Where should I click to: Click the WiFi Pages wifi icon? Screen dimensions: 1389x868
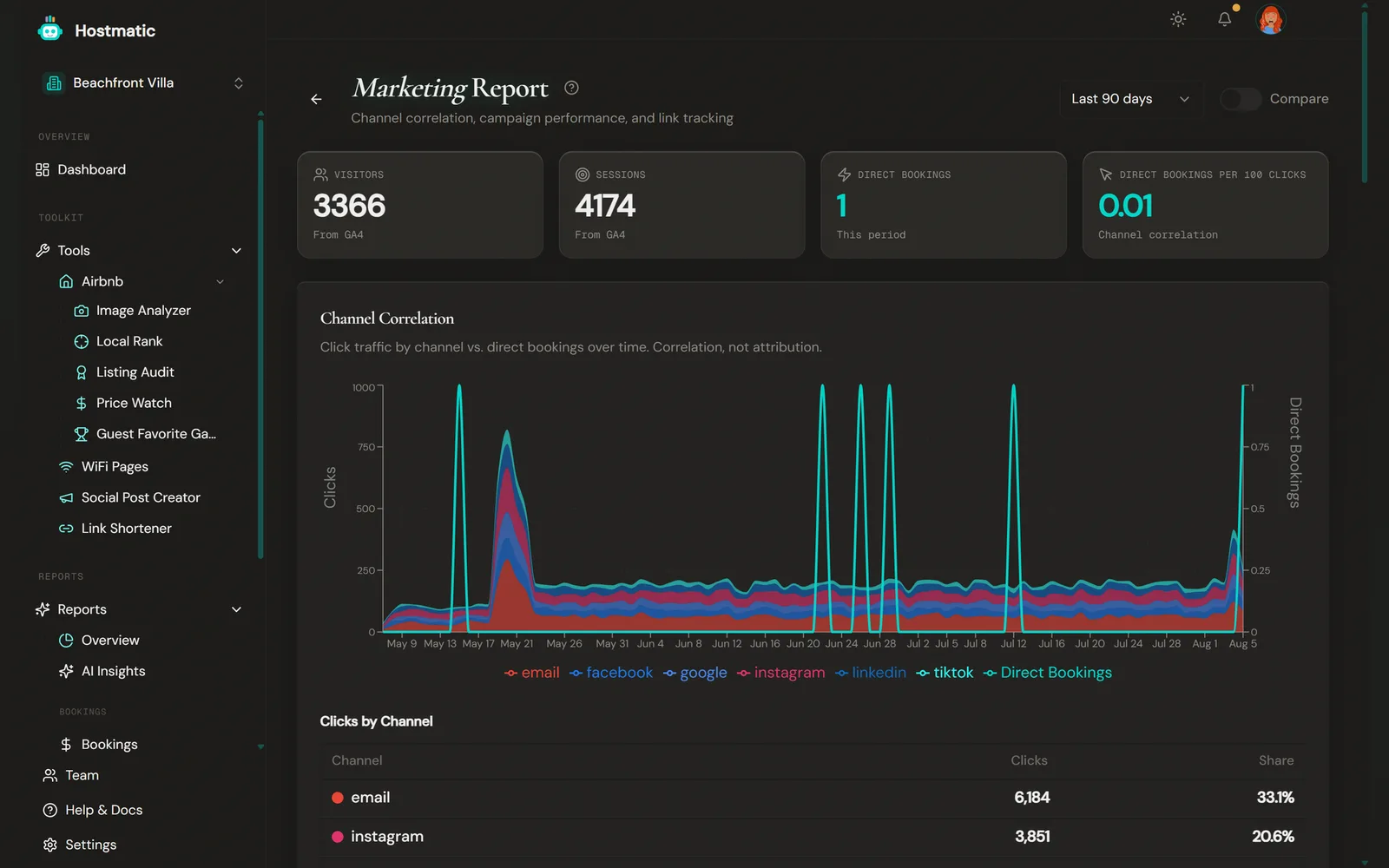click(66, 467)
